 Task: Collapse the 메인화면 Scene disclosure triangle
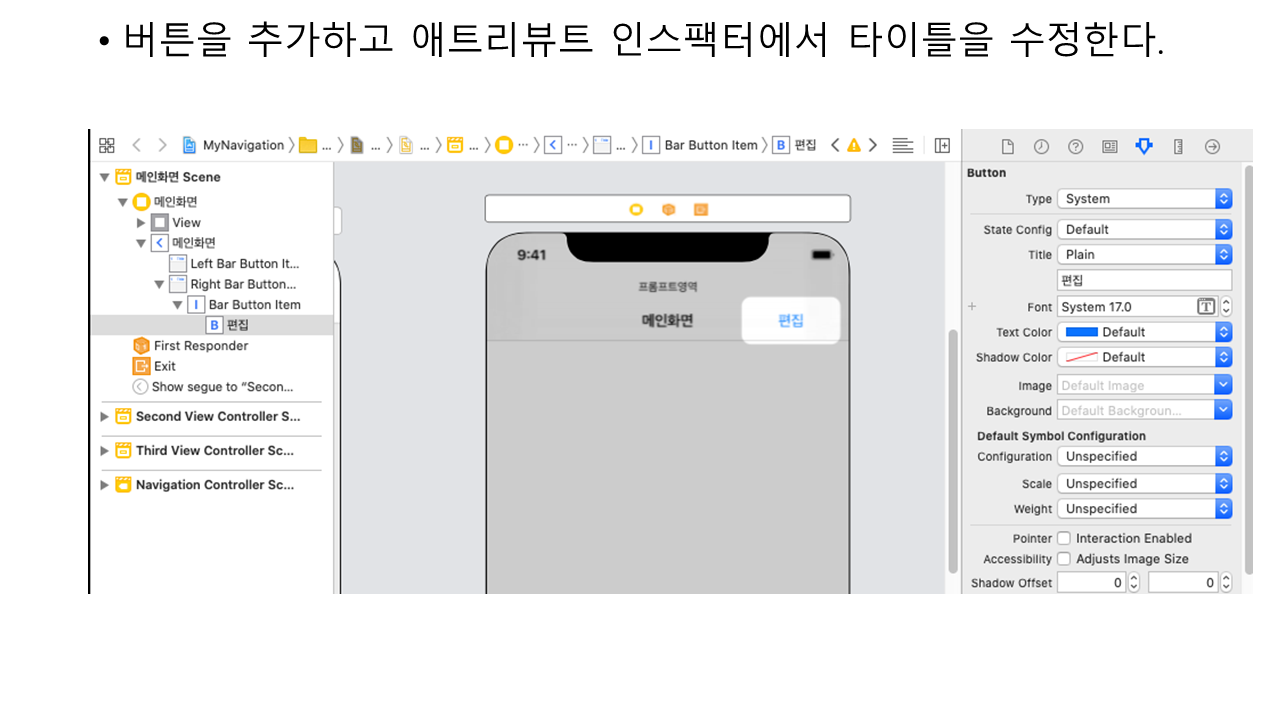point(105,177)
